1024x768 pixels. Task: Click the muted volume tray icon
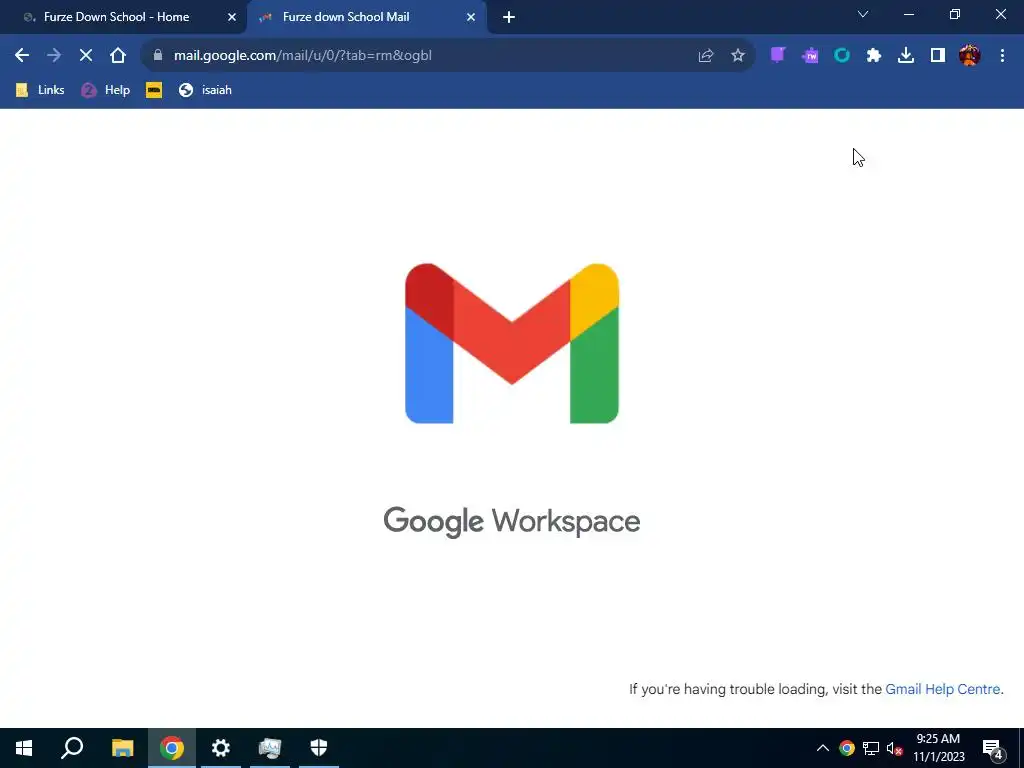pyautogui.click(x=894, y=748)
